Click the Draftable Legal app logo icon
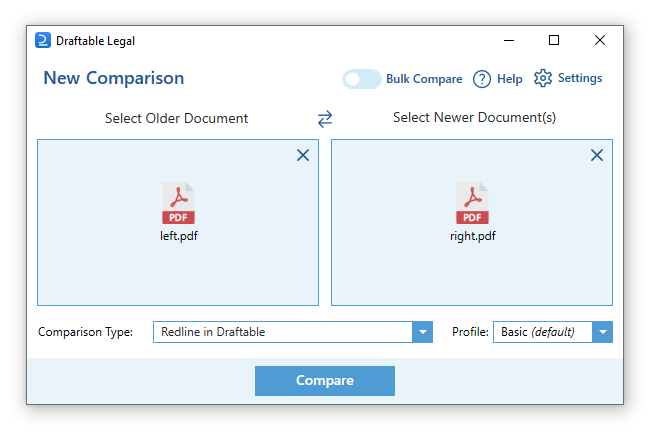 [x=43, y=41]
